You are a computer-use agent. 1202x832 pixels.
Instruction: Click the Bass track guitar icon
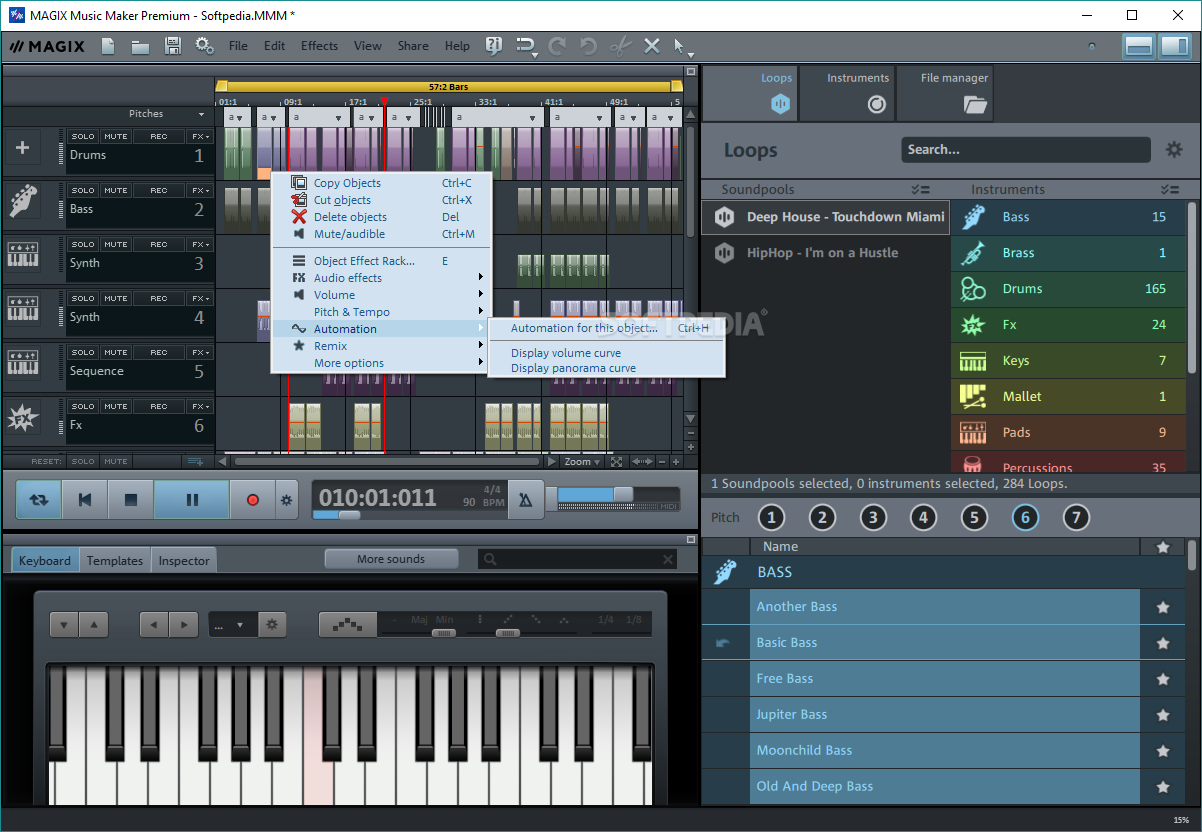(x=23, y=201)
